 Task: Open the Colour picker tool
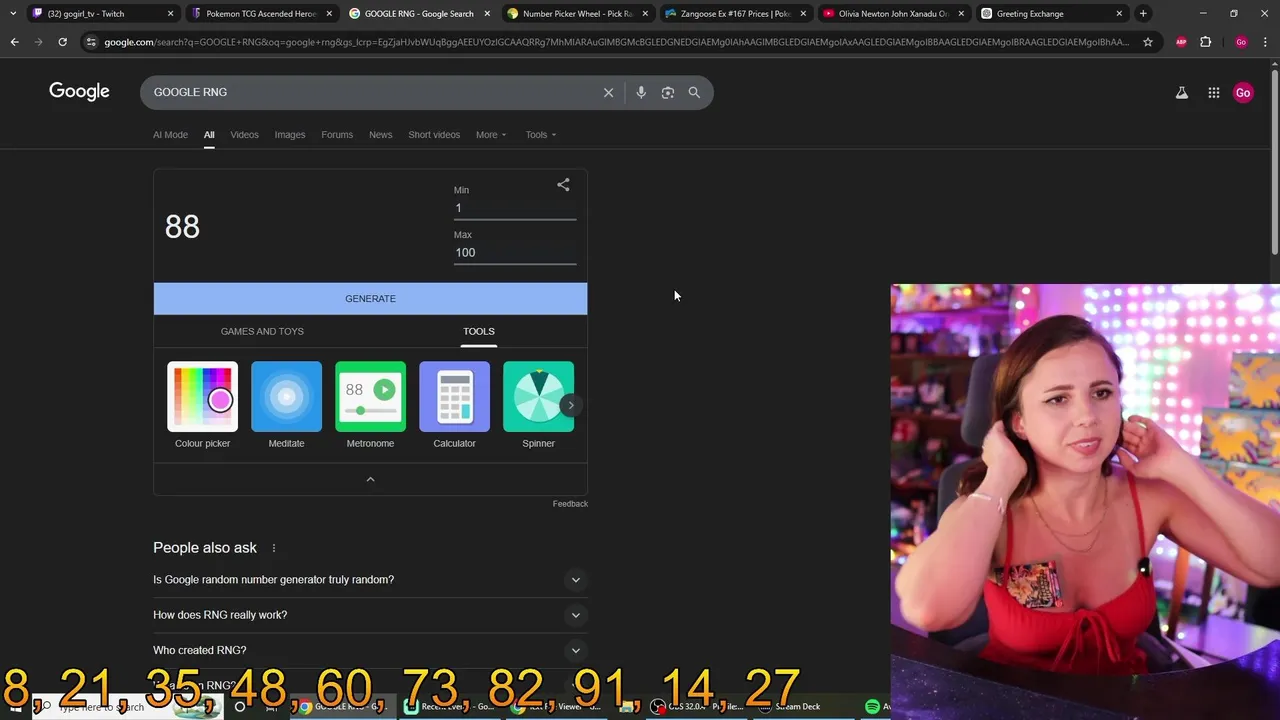point(202,405)
